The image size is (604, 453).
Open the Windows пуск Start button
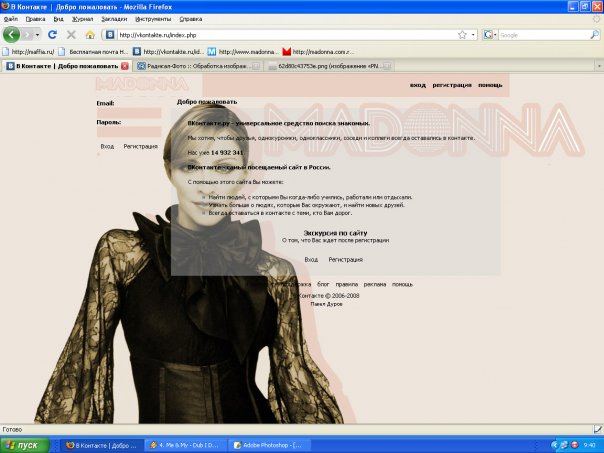[x=25, y=445]
